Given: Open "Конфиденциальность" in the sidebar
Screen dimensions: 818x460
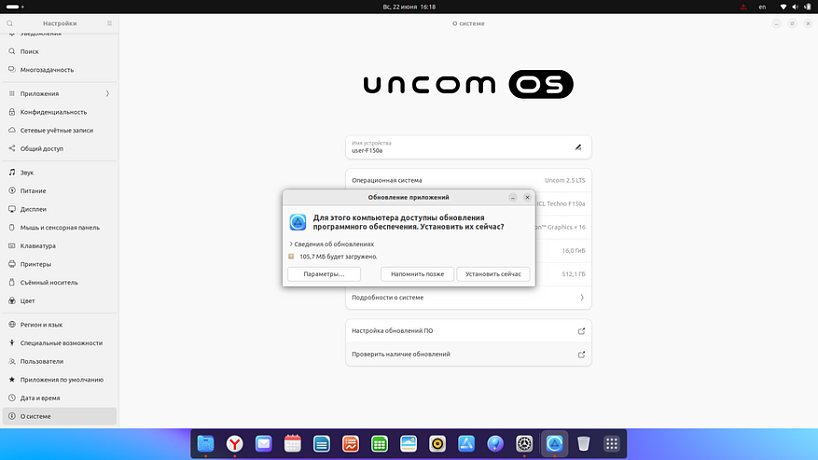Looking at the screenshot, I should (53, 112).
